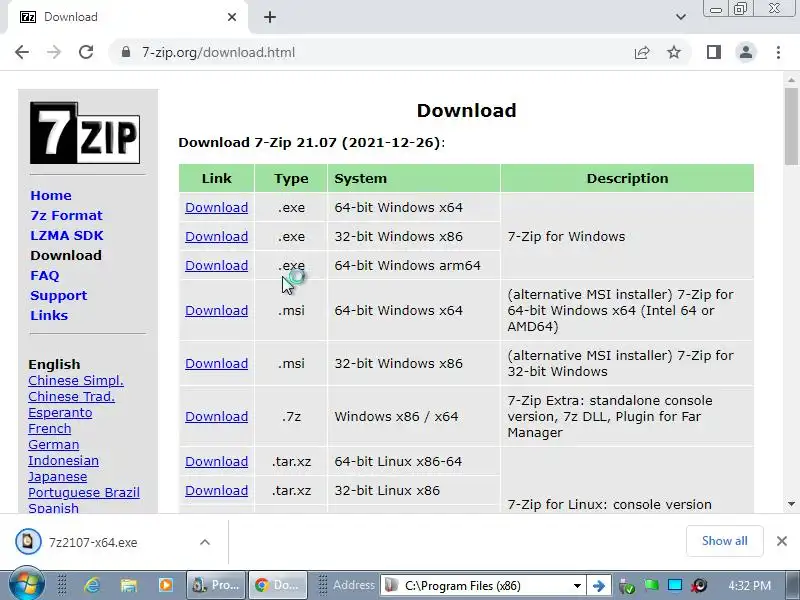This screenshot has height=600, width=800.
Task: Launch Internet Explorer from taskbar
Action: (92, 585)
